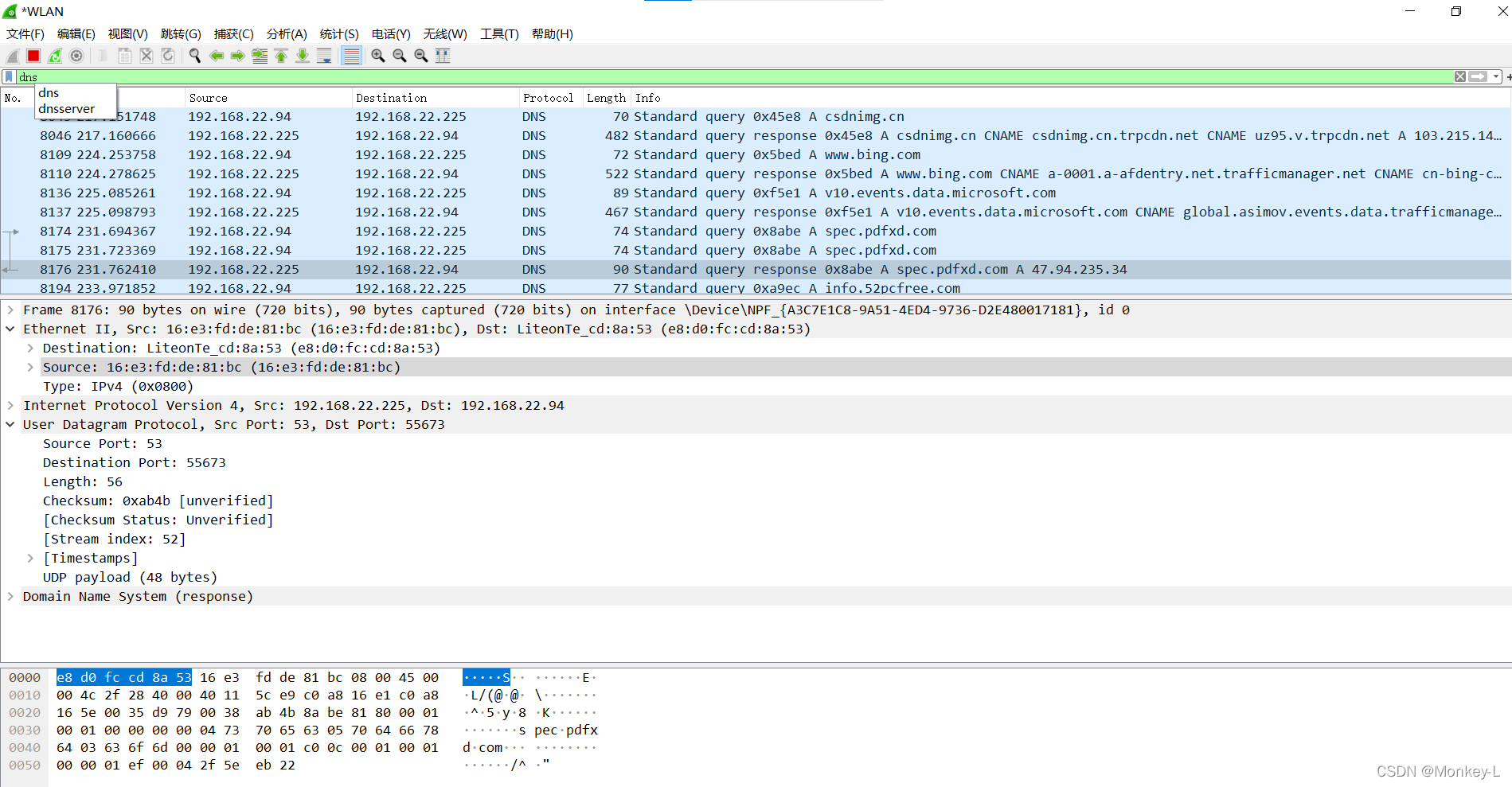Open the recent filter history dropdown

point(1496,76)
